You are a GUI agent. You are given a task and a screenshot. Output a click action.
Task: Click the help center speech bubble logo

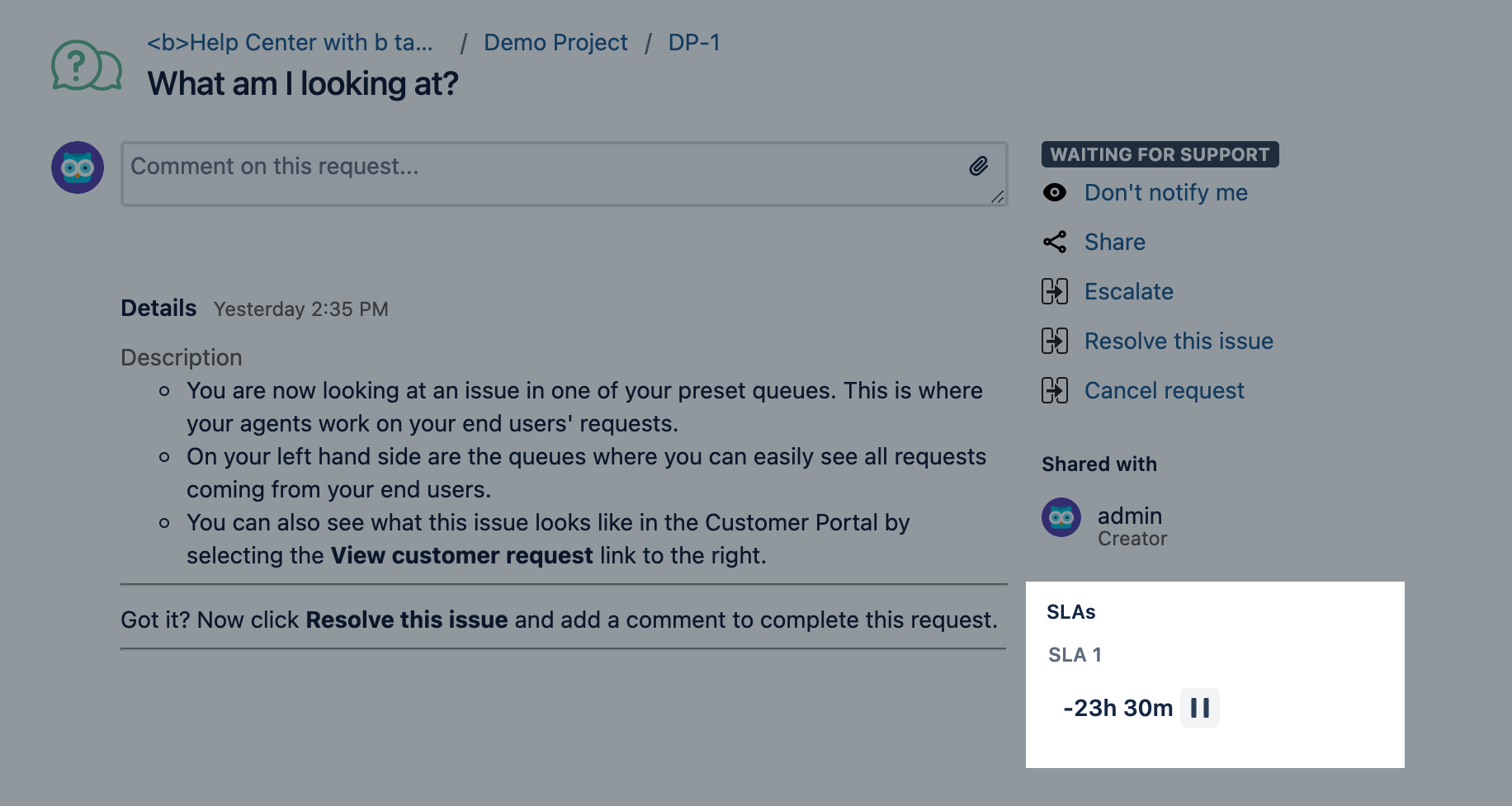(87, 66)
